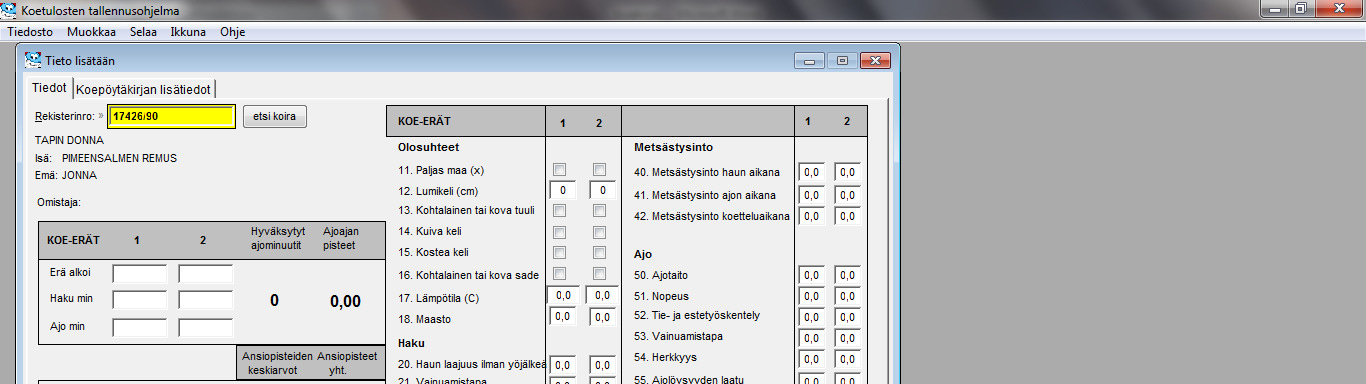Check Paljas maa for erä 2

coord(599,170)
